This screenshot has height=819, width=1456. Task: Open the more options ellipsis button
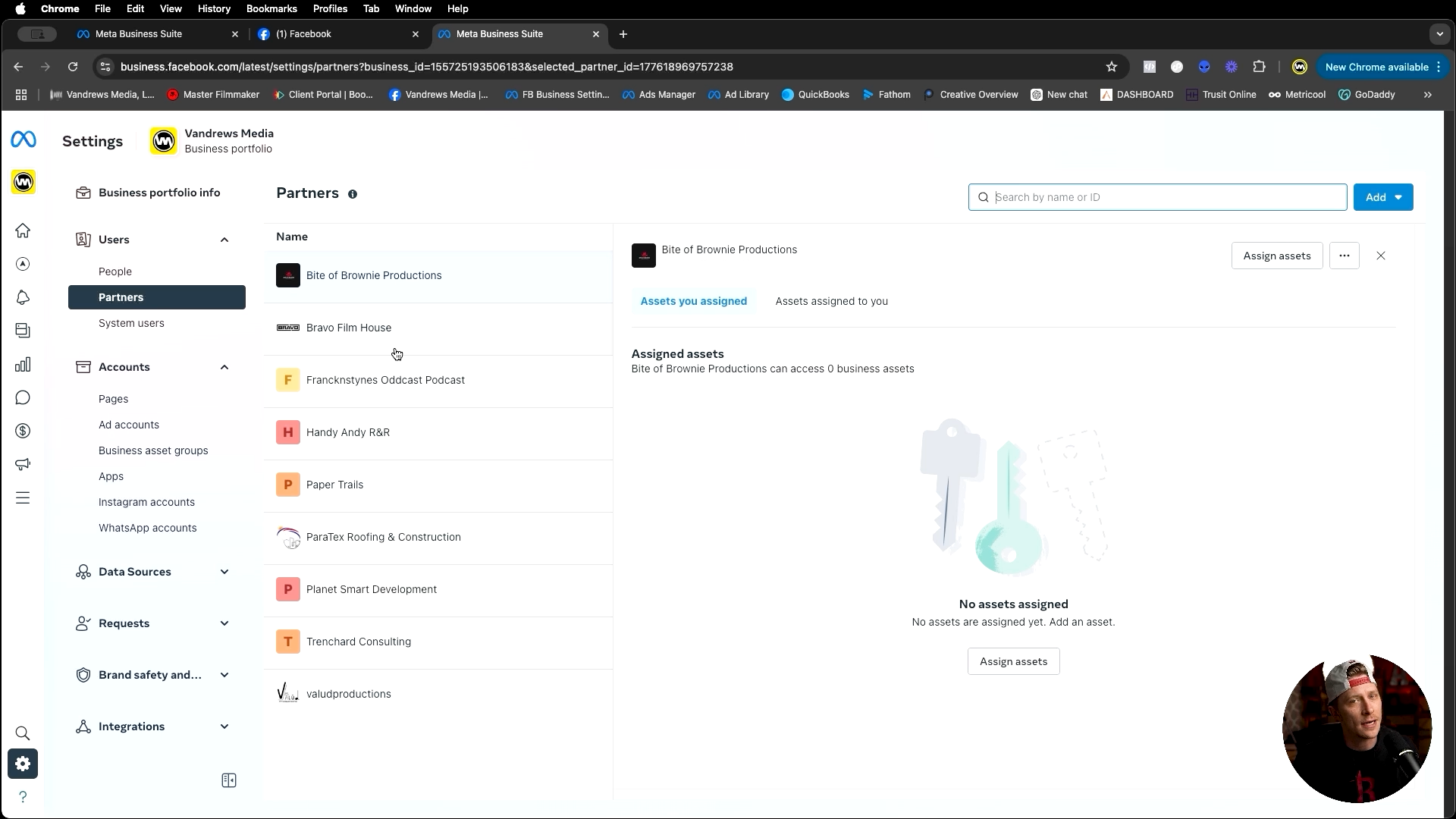[x=1345, y=256]
